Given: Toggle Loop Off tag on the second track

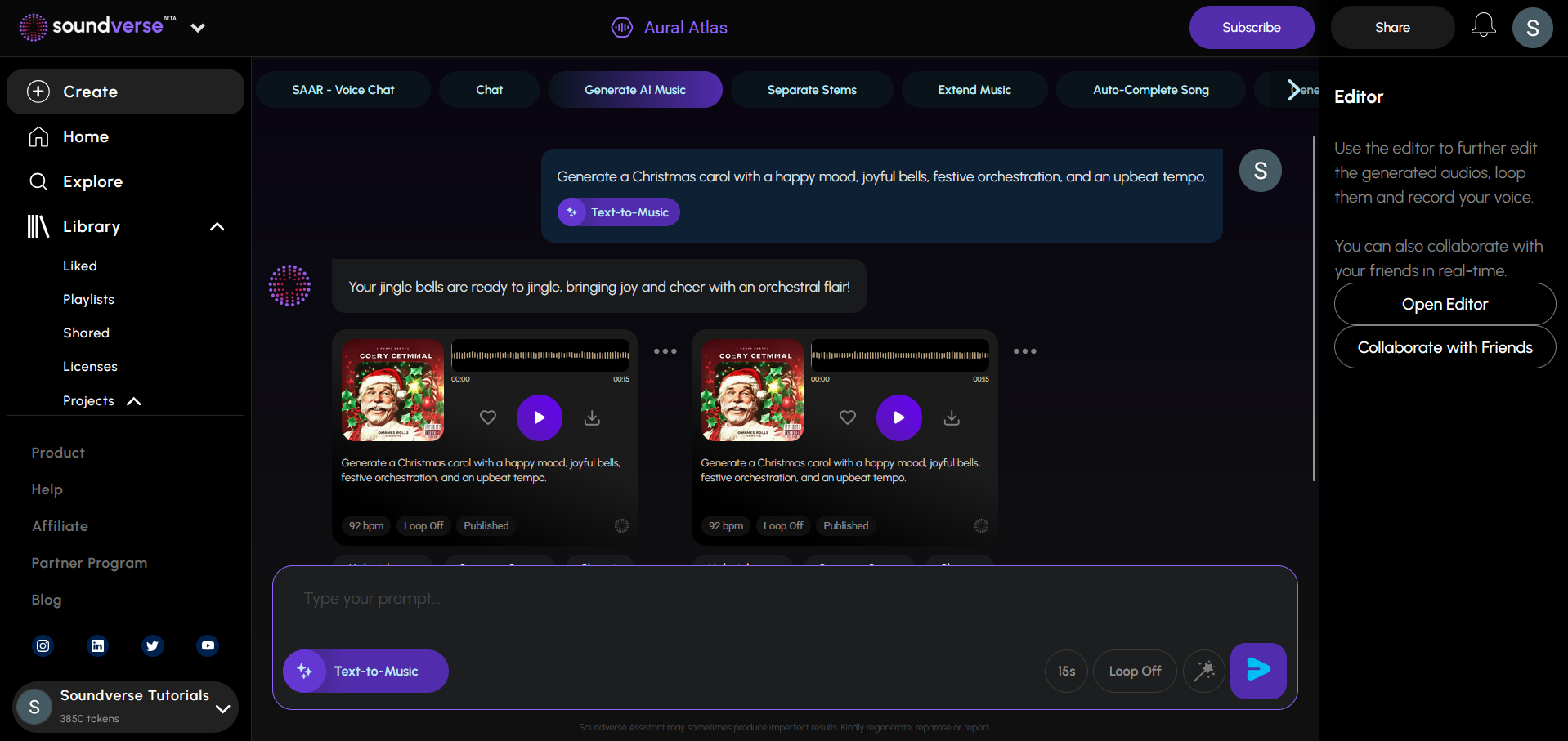Looking at the screenshot, I should click(x=783, y=526).
